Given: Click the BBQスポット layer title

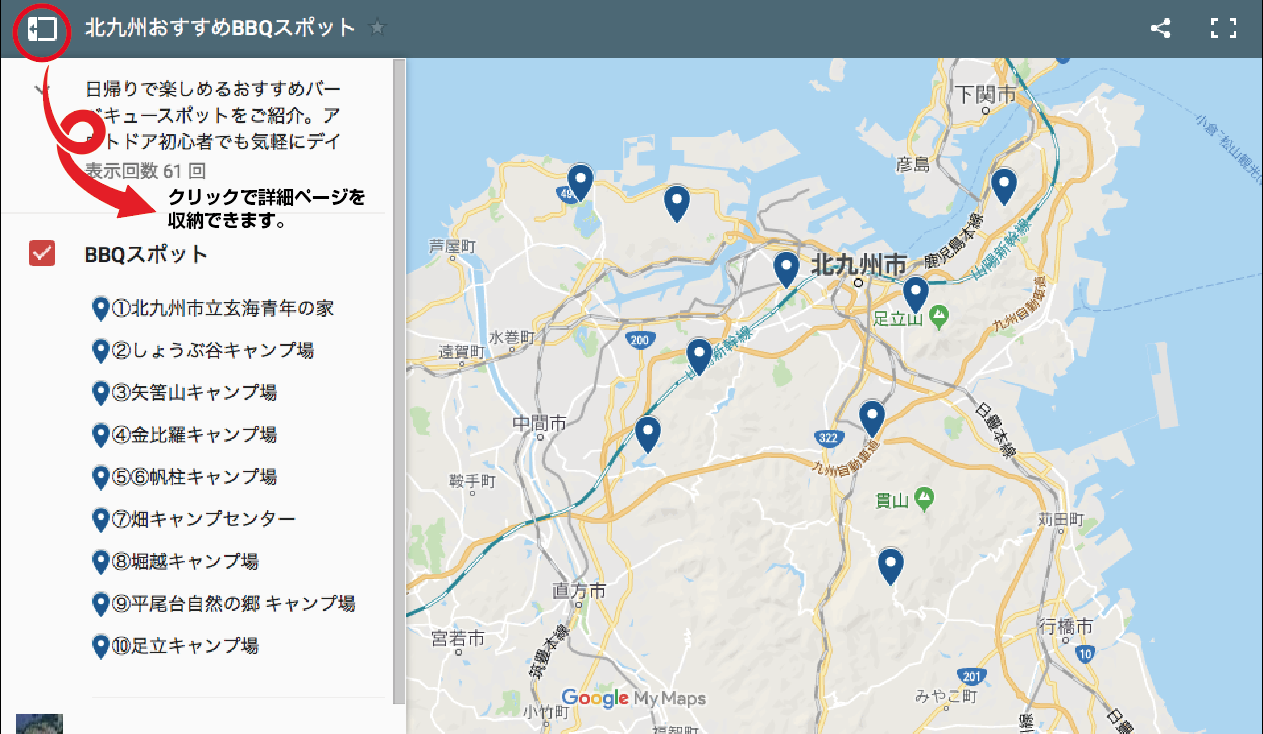Looking at the screenshot, I should (x=146, y=254).
